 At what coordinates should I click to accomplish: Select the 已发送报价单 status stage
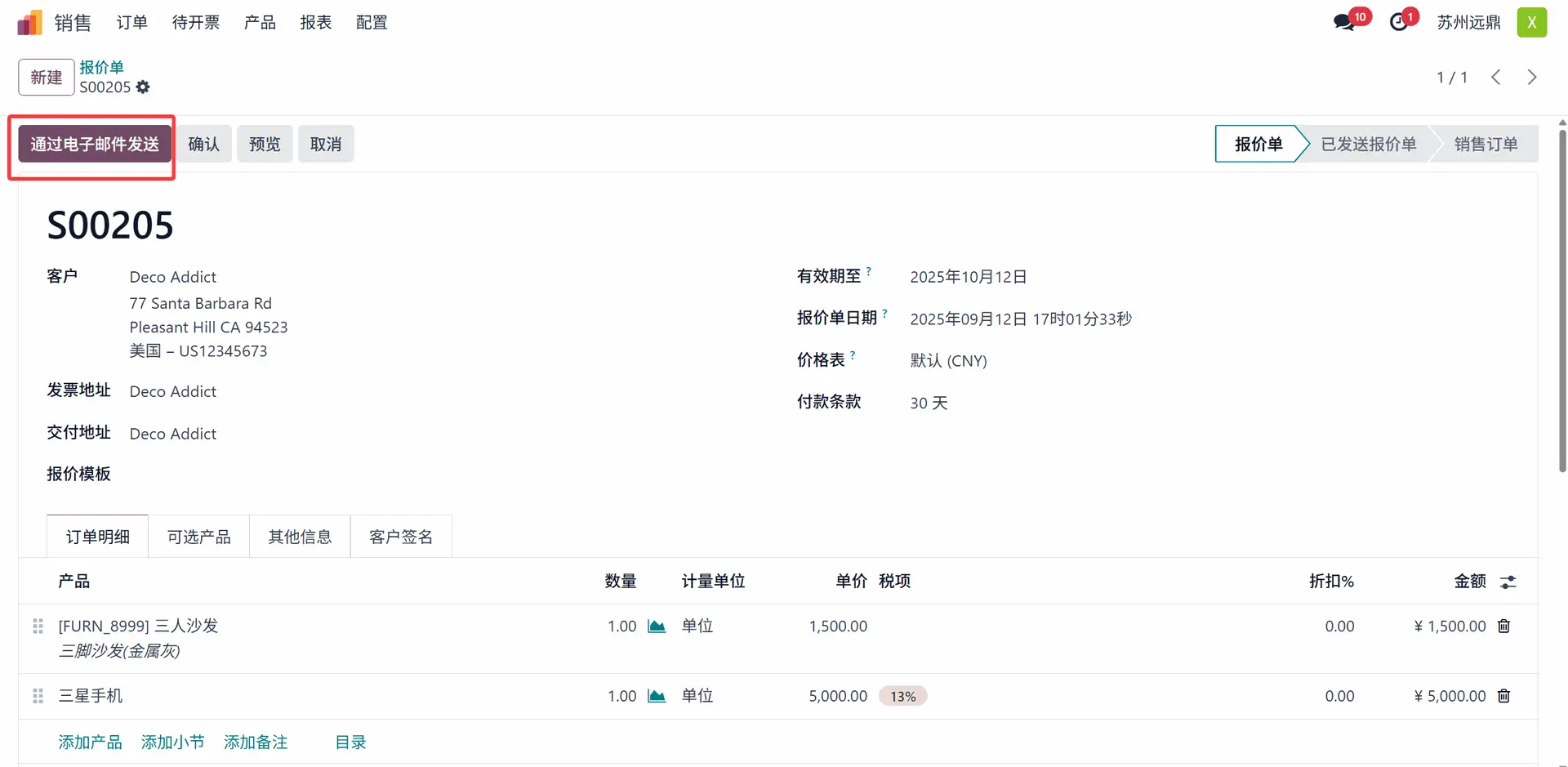coord(1368,145)
